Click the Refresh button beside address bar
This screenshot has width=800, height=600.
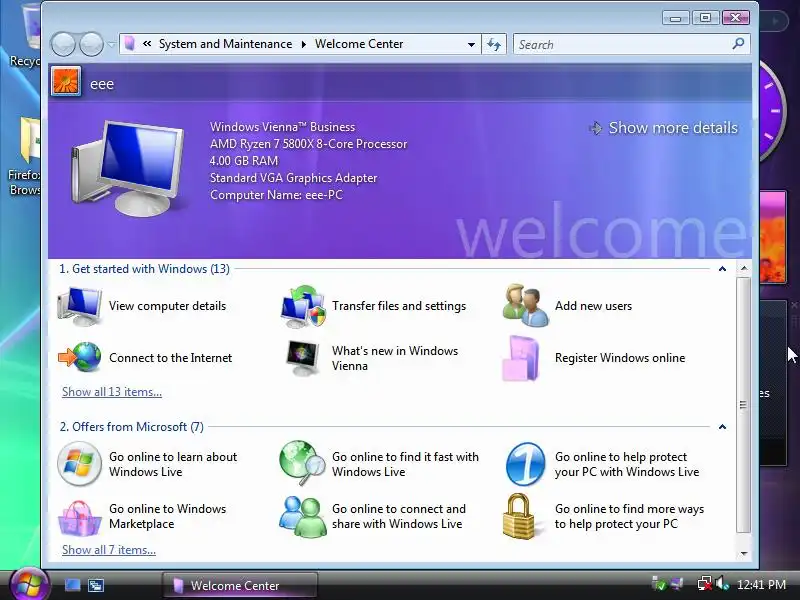coord(494,44)
